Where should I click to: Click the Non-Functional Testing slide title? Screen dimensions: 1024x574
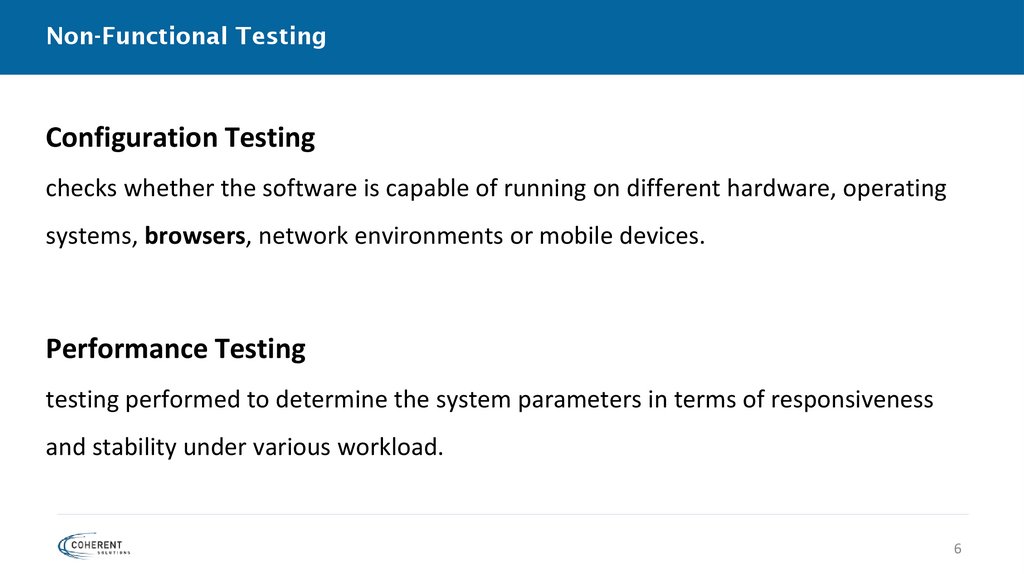click(186, 37)
